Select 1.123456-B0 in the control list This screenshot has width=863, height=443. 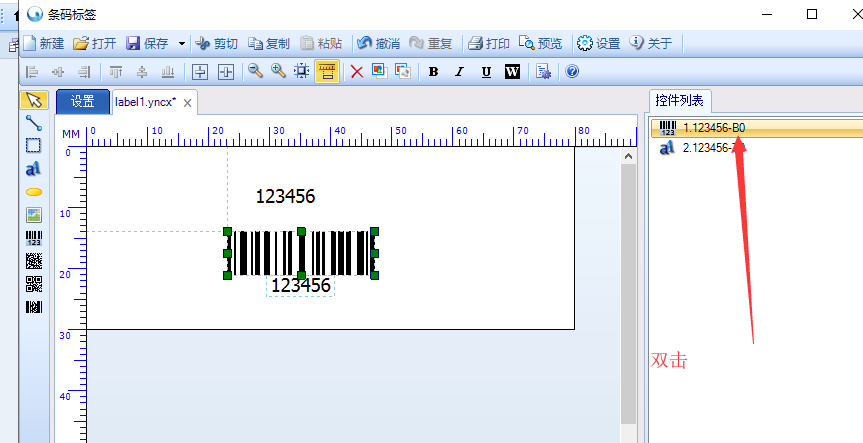point(713,128)
